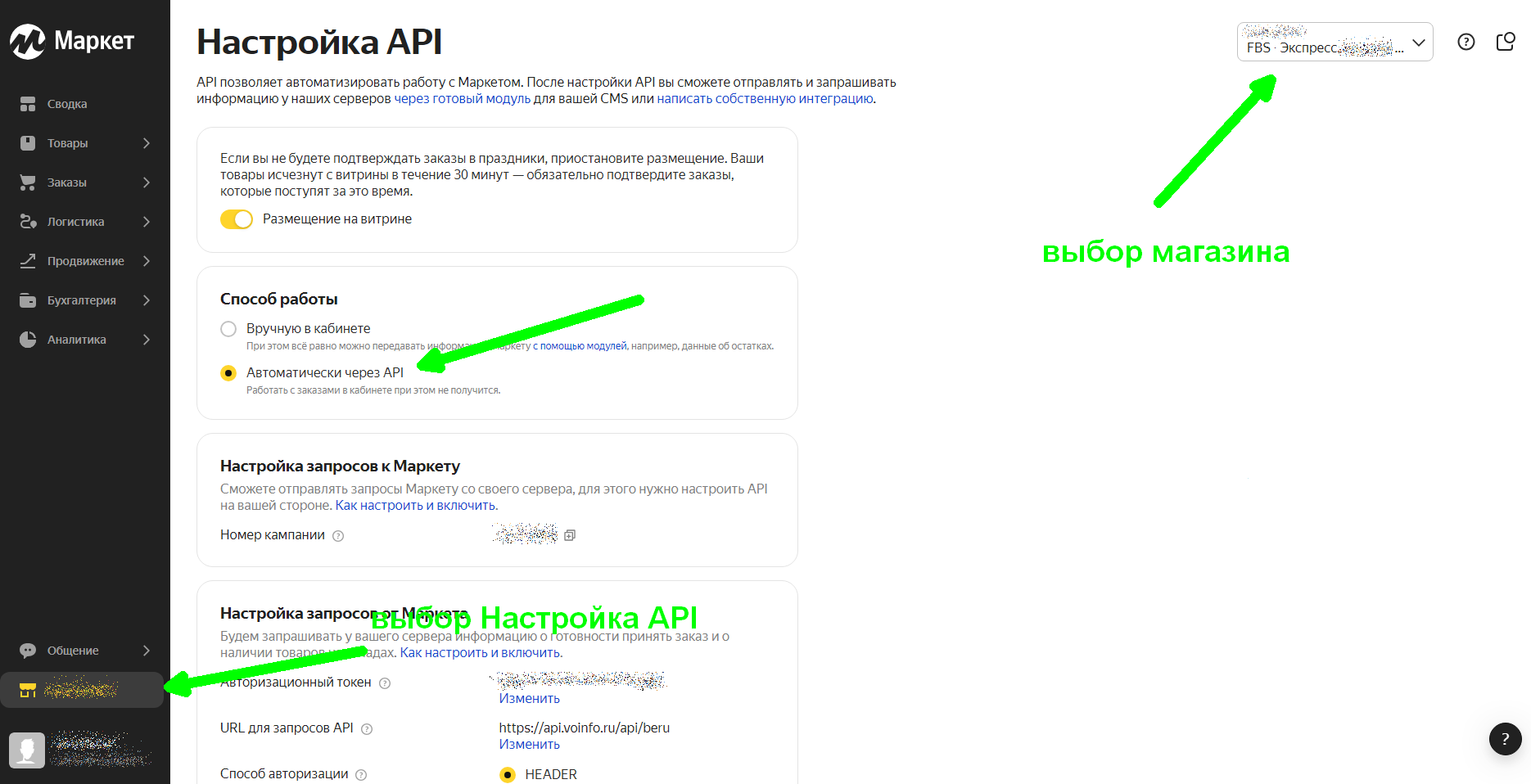This screenshot has height=784, width=1531.
Task: Follow the через готовый модуль link
Action: 462,99
